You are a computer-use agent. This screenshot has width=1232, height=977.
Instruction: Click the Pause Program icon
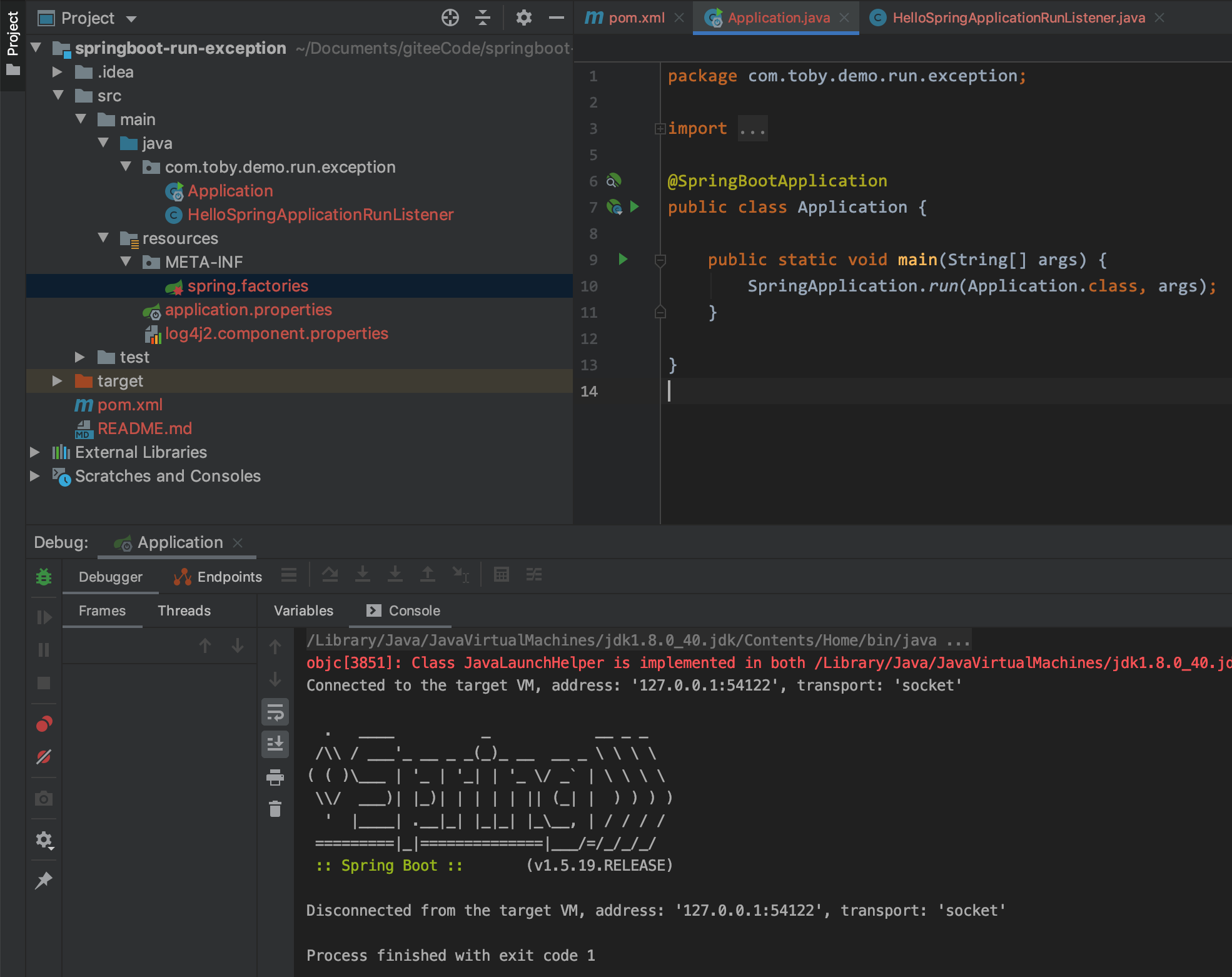pos(44,650)
